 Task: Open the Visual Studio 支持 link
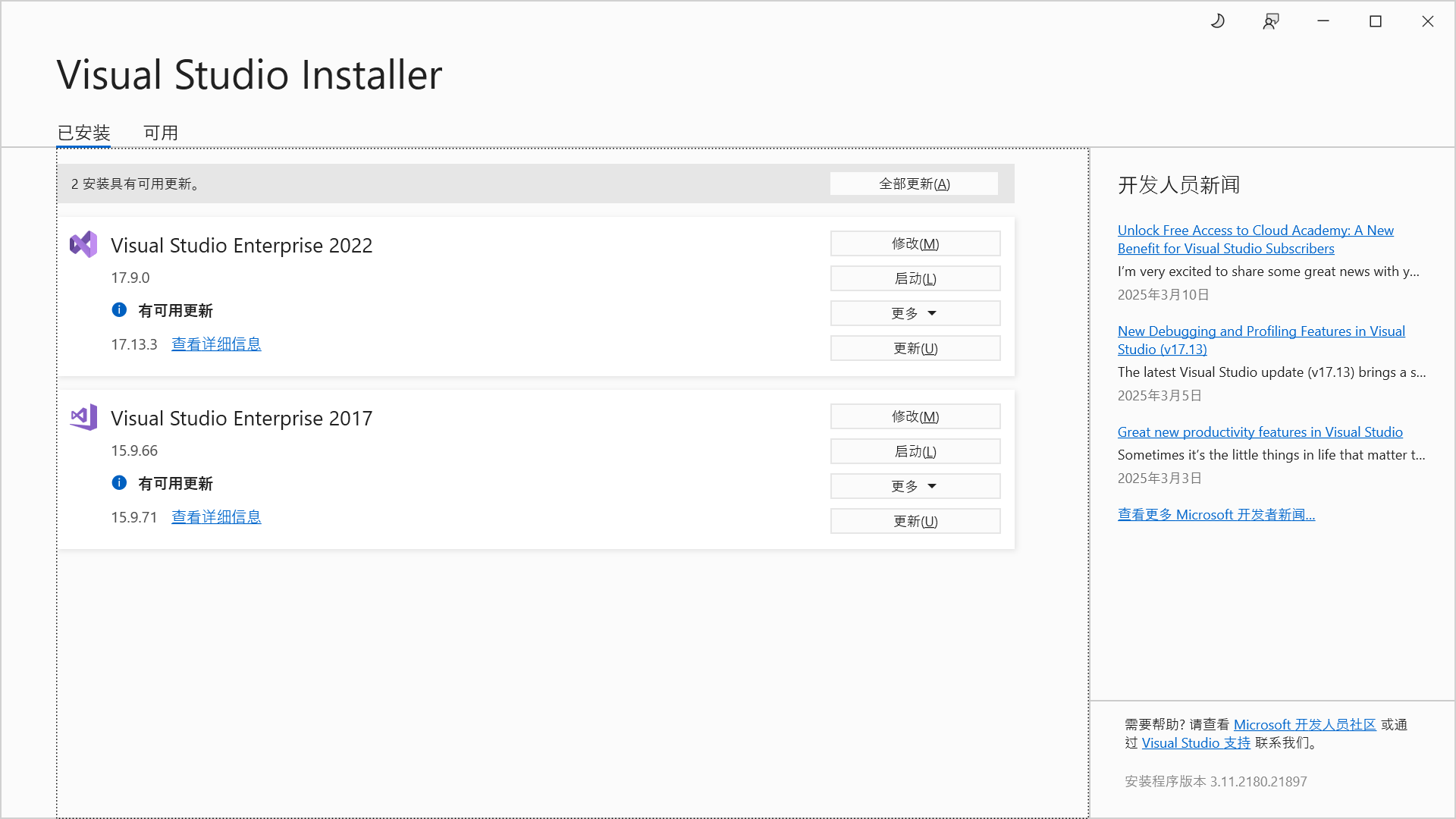click(1196, 743)
